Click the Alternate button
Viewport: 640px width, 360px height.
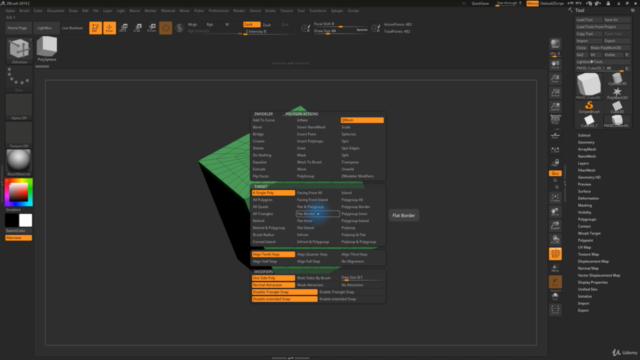[x=18, y=238]
